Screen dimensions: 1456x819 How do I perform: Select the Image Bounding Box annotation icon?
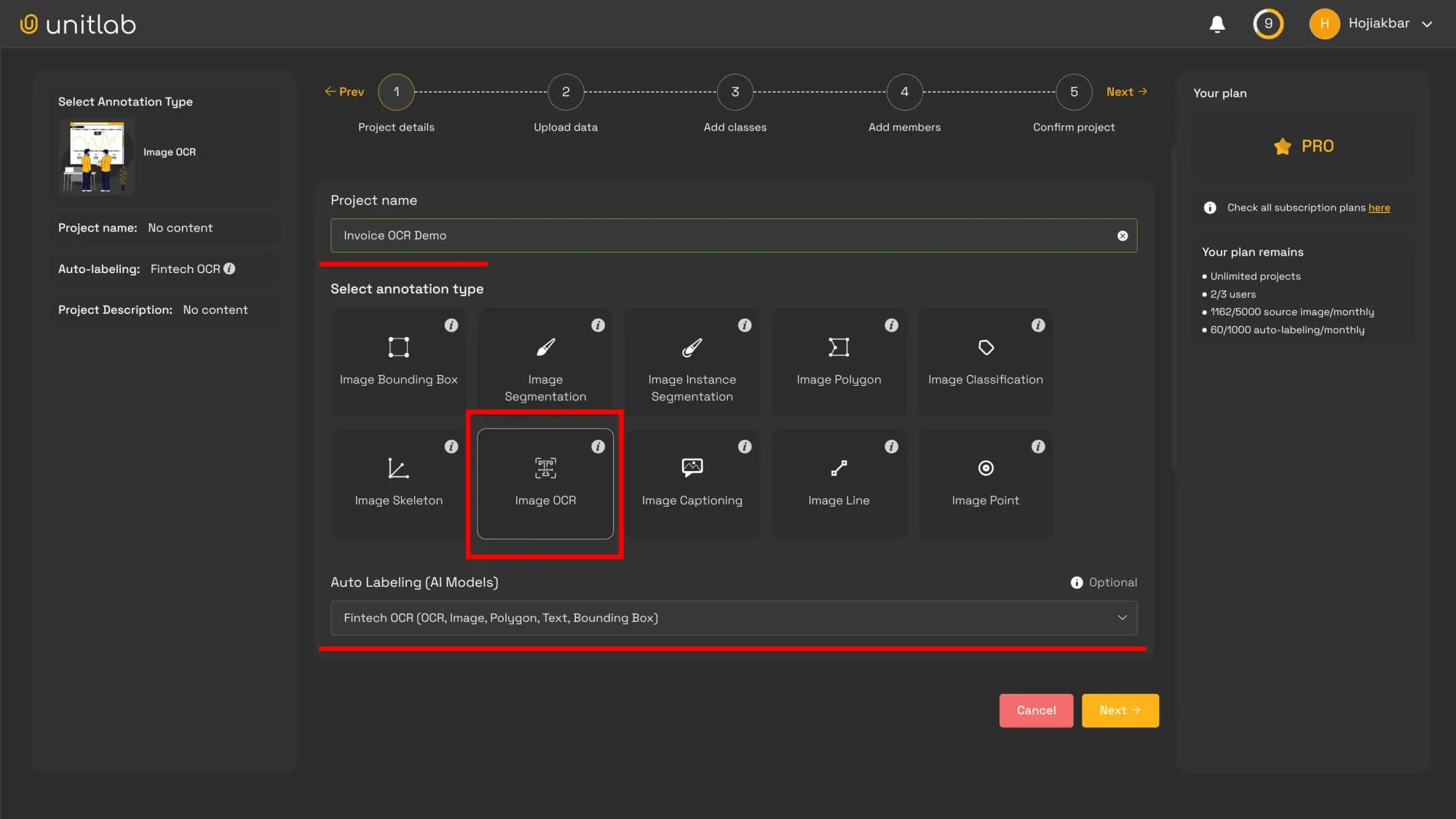tap(398, 347)
